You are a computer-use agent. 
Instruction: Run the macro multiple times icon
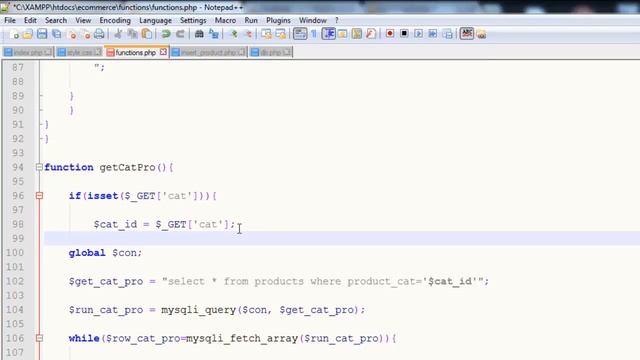(433, 34)
